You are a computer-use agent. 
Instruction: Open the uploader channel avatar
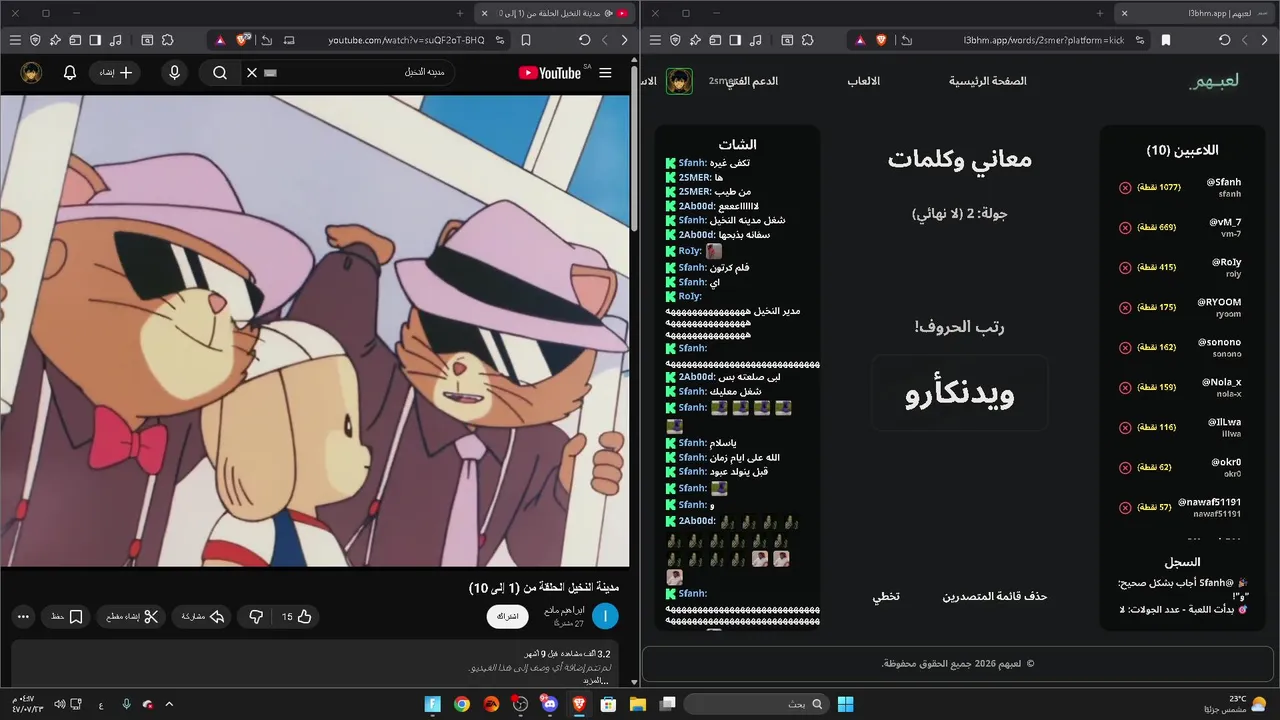point(605,617)
